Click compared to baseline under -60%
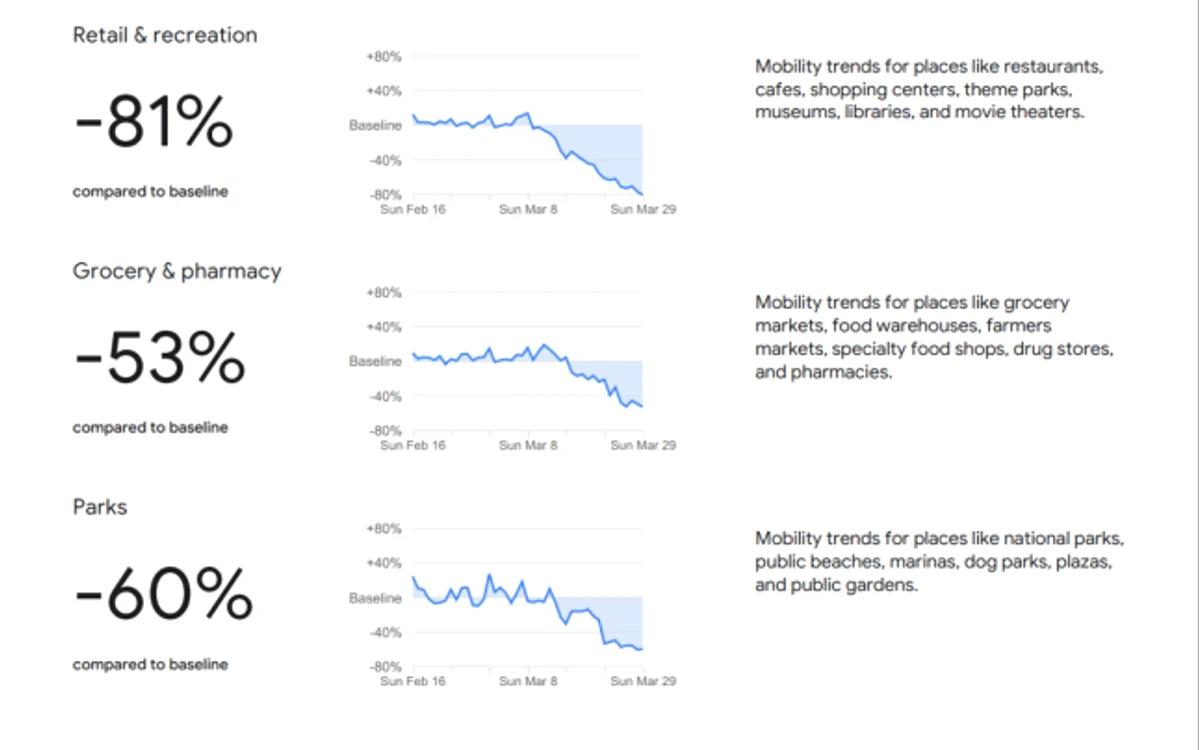 coord(151,664)
